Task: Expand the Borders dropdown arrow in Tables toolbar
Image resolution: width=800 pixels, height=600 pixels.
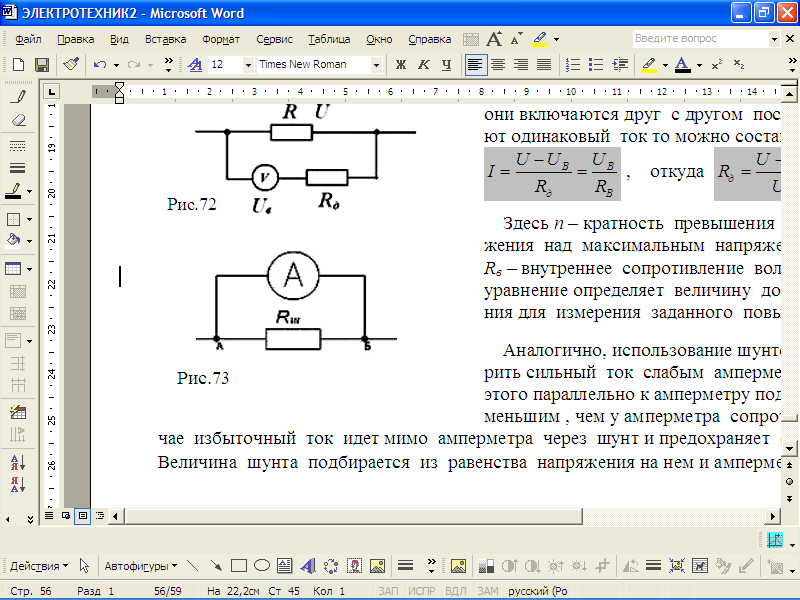Action: tap(30, 219)
